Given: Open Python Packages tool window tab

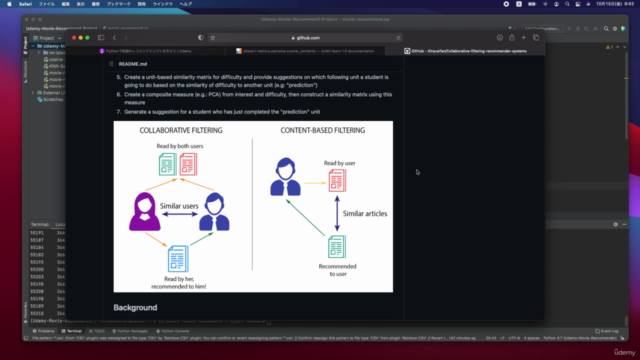Looking at the screenshot, I should click(x=130, y=331).
